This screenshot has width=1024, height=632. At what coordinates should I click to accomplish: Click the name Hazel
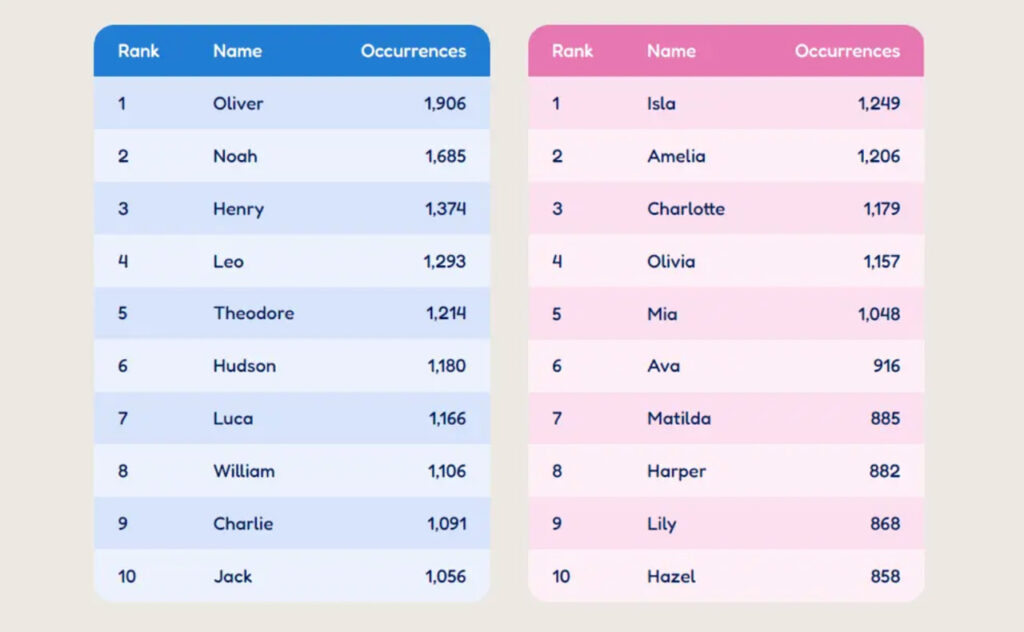click(671, 576)
